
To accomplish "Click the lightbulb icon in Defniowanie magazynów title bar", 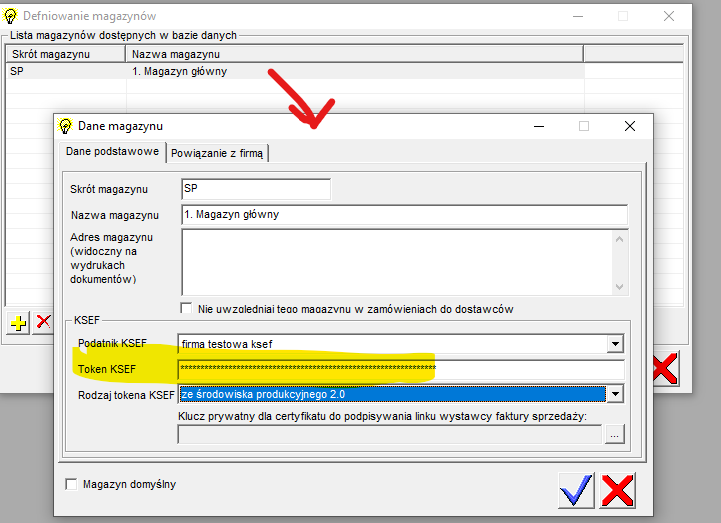I will click(11, 16).
